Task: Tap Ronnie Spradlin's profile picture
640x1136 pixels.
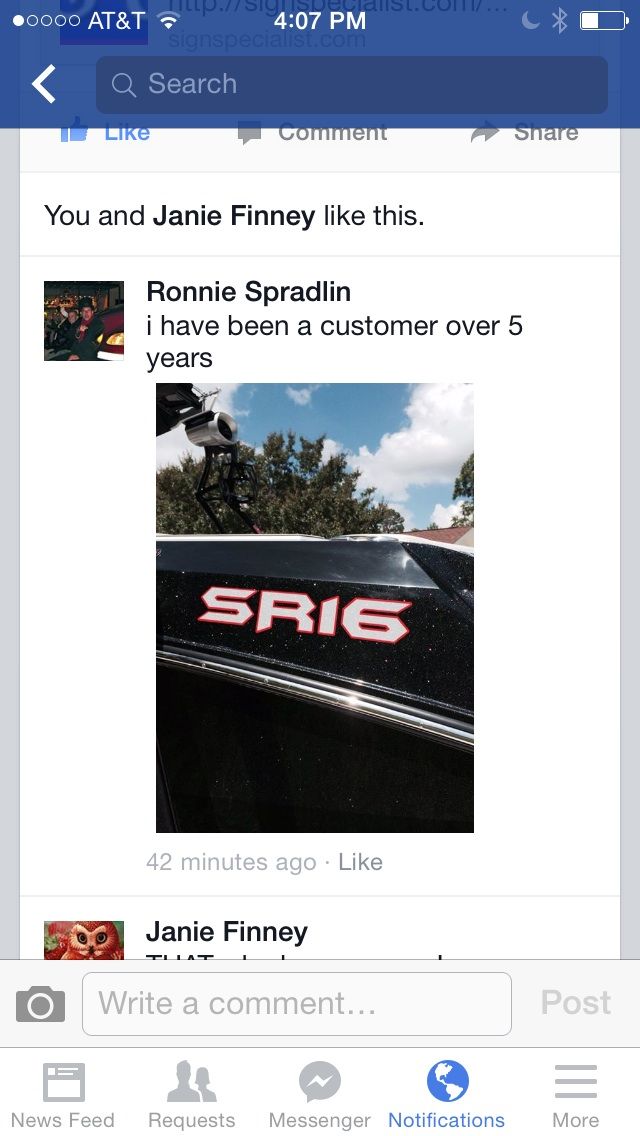Action: point(84,320)
